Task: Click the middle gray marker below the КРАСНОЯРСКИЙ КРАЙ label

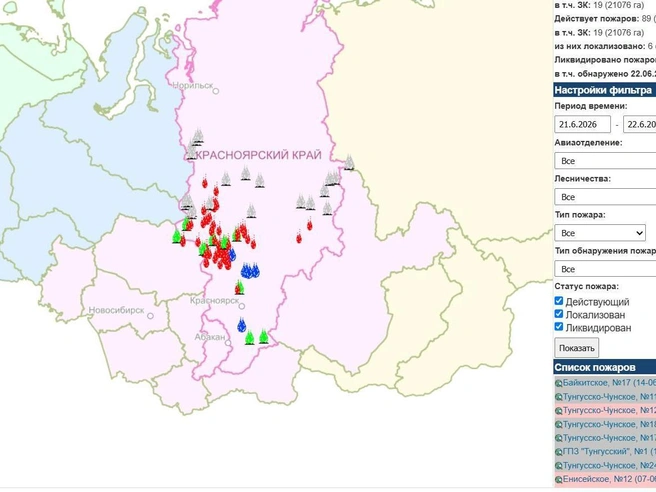Action: 246,173
